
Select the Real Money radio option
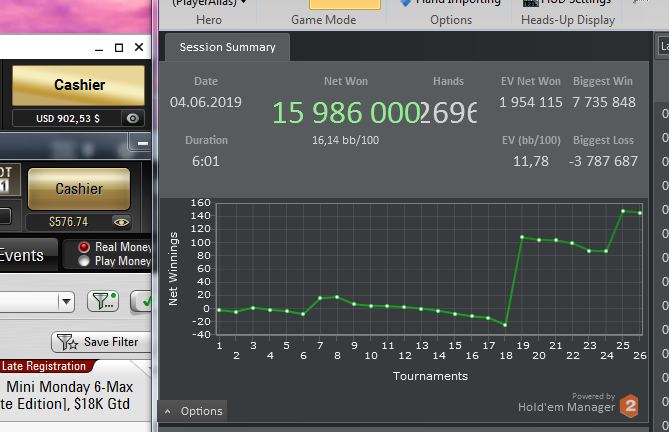[x=84, y=247]
